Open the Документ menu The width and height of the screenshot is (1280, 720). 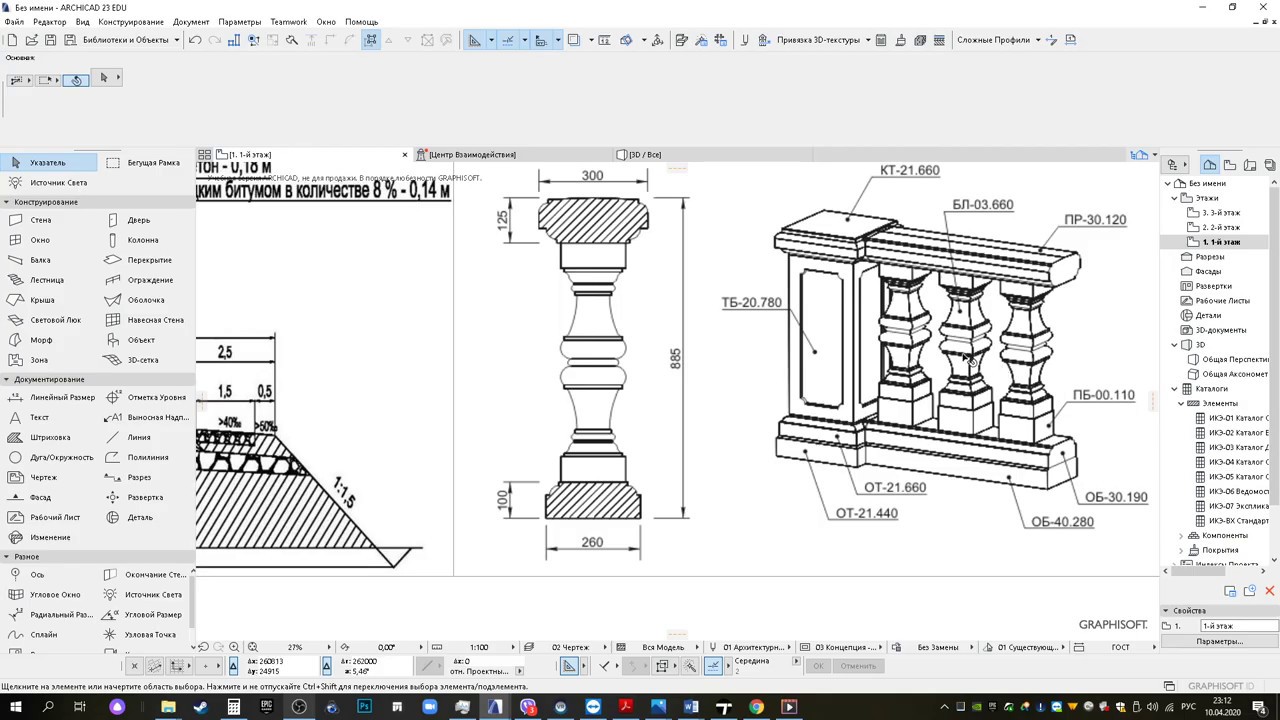click(191, 22)
